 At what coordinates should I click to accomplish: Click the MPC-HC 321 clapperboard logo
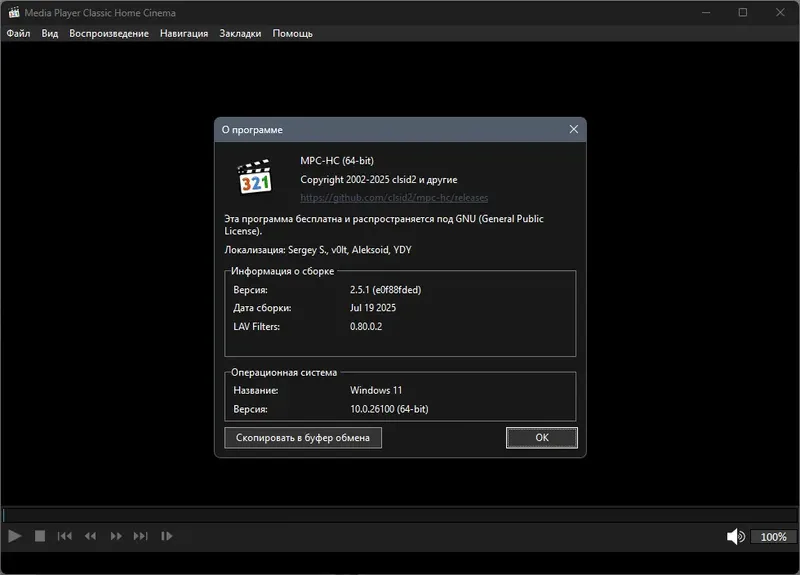(x=255, y=177)
